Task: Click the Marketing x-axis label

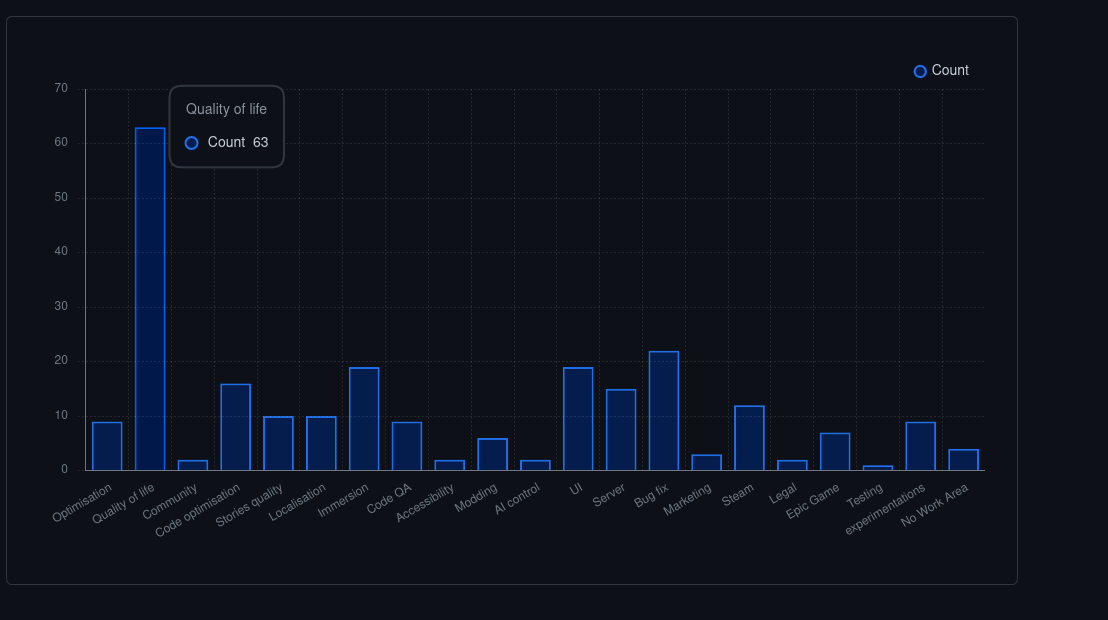Action: 688,499
